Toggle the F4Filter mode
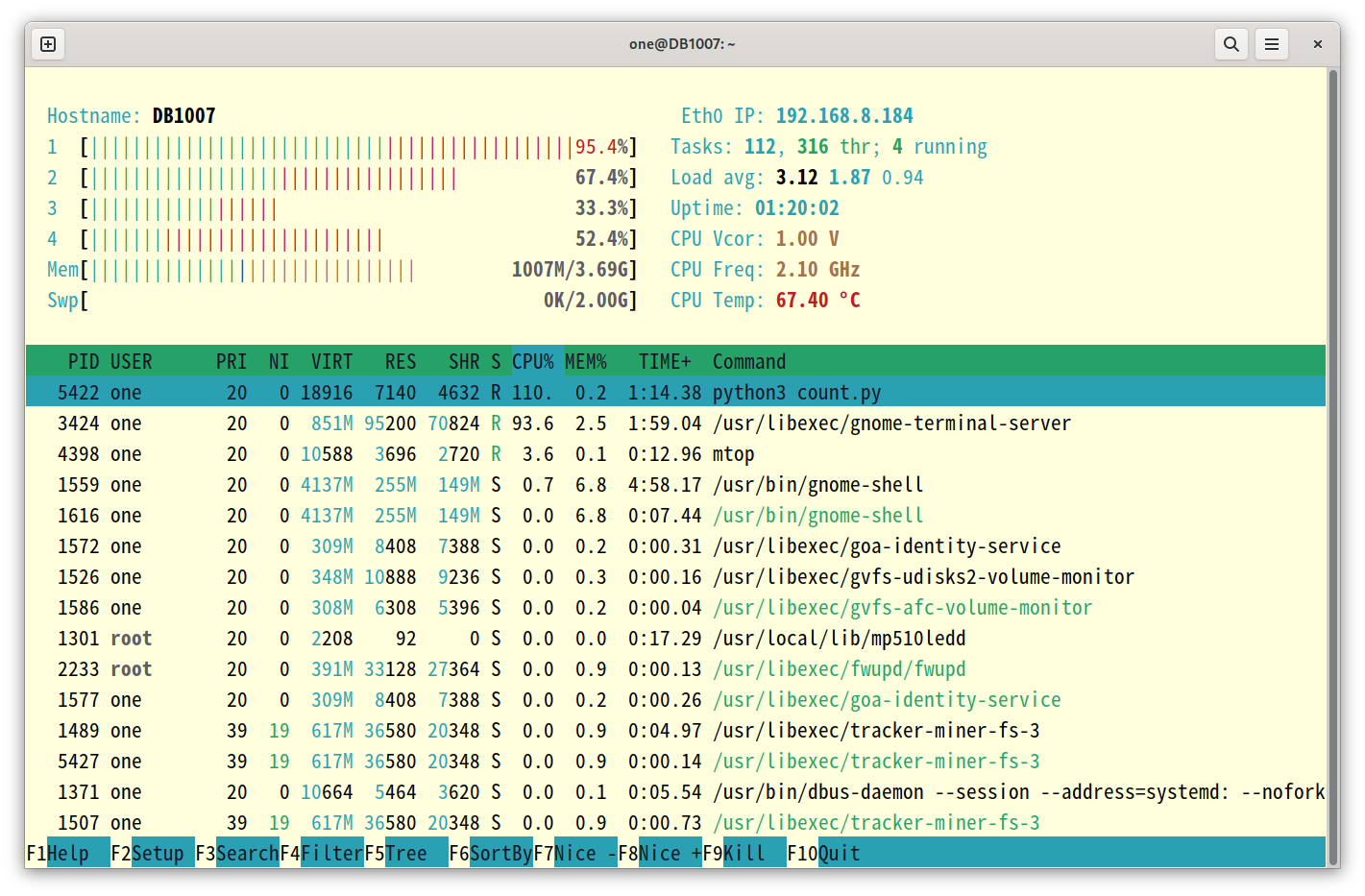Image resolution: width=1365 pixels, height=896 pixels. pyautogui.click(x=321, y=853)
